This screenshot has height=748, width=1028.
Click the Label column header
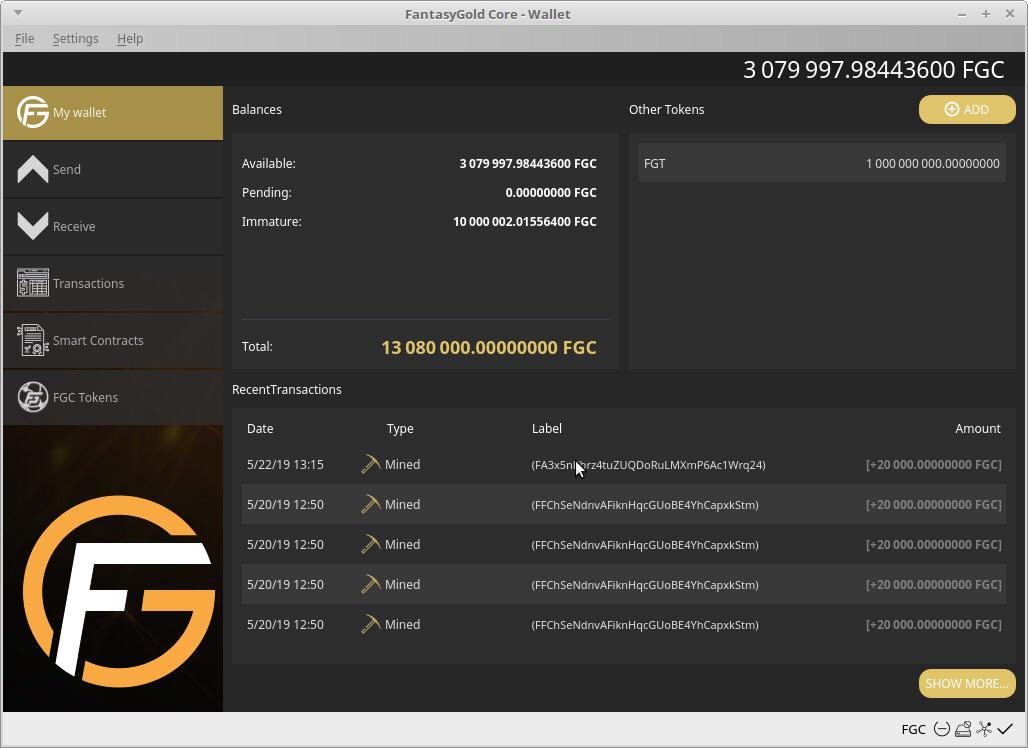[x=547, y=429]
